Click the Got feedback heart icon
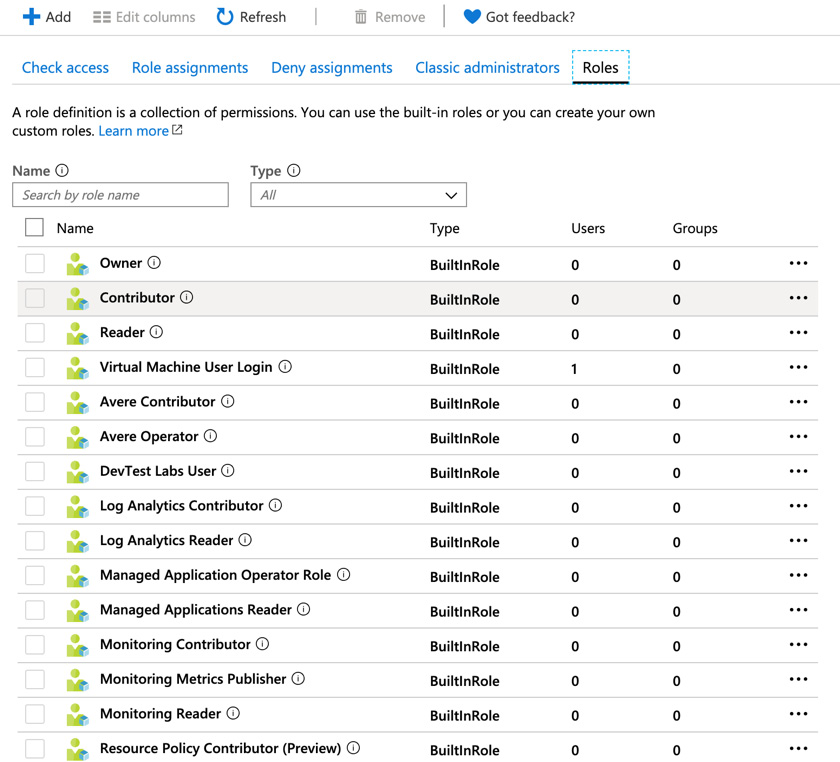 472,17
